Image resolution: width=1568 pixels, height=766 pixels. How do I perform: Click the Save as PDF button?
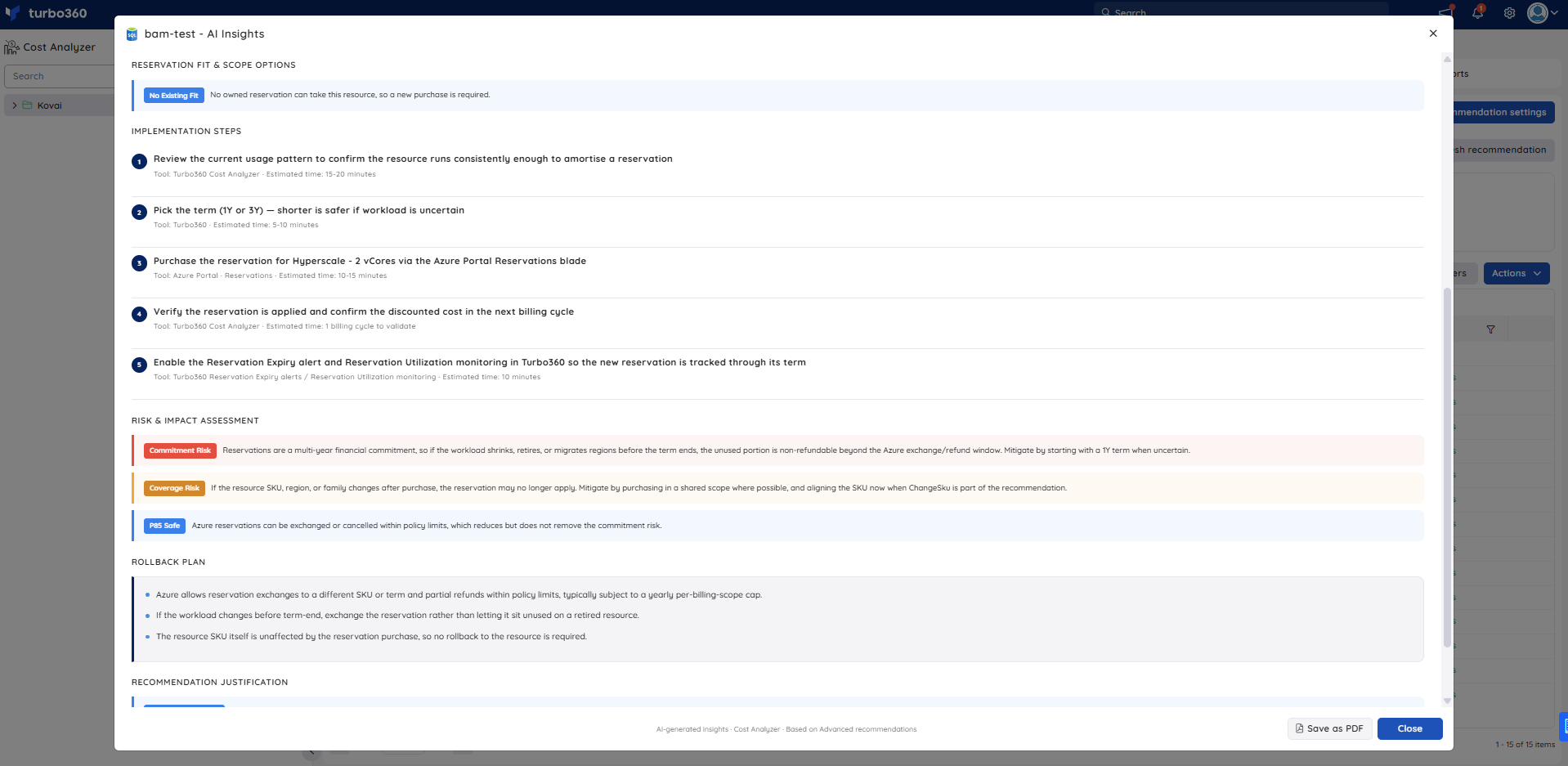click(x=1329, y=728)
